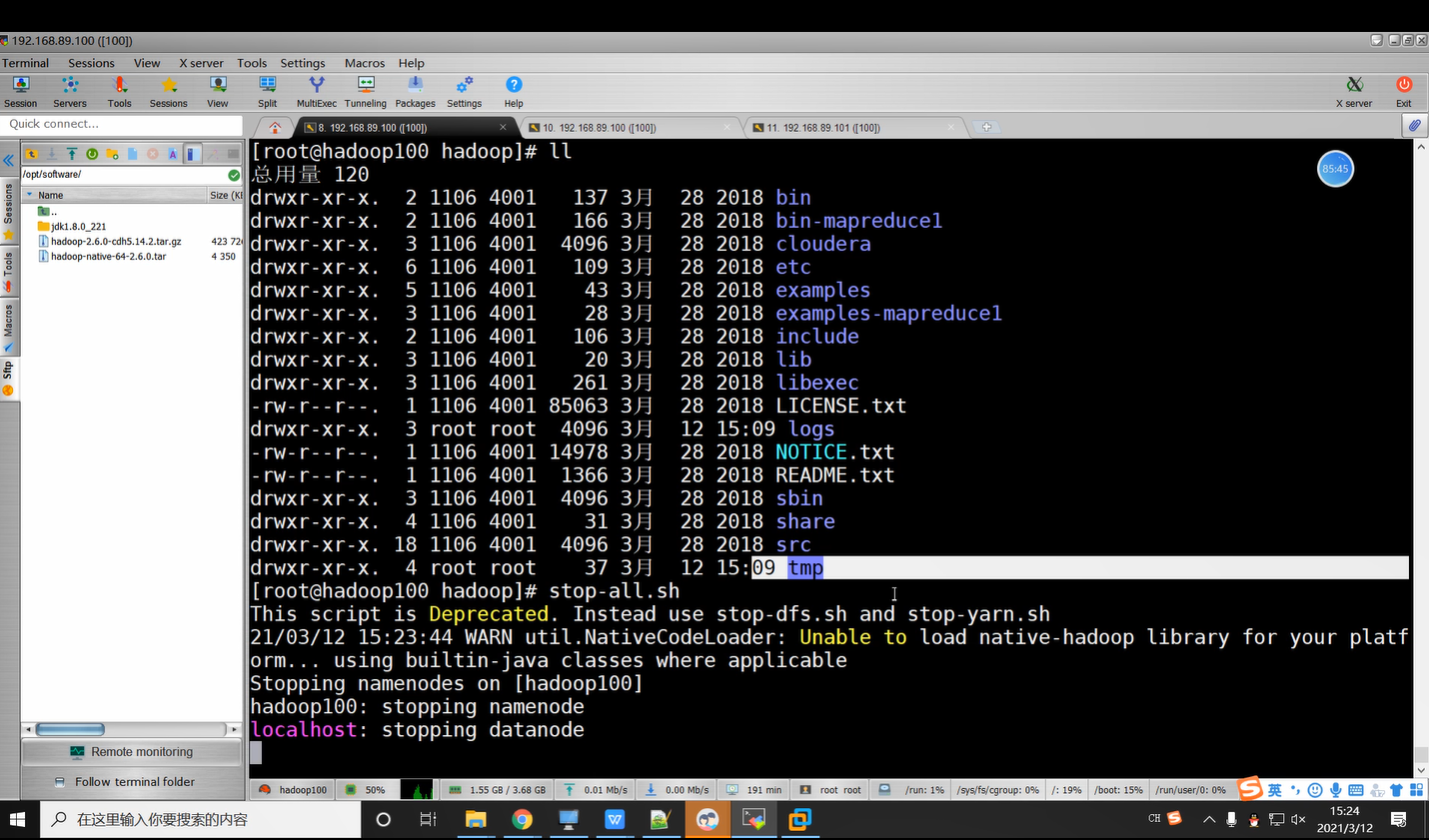This screenshot has height=840, width=1429.
Task: Select the jdk1.8.0_221 folder
Action: pos(78,226)
